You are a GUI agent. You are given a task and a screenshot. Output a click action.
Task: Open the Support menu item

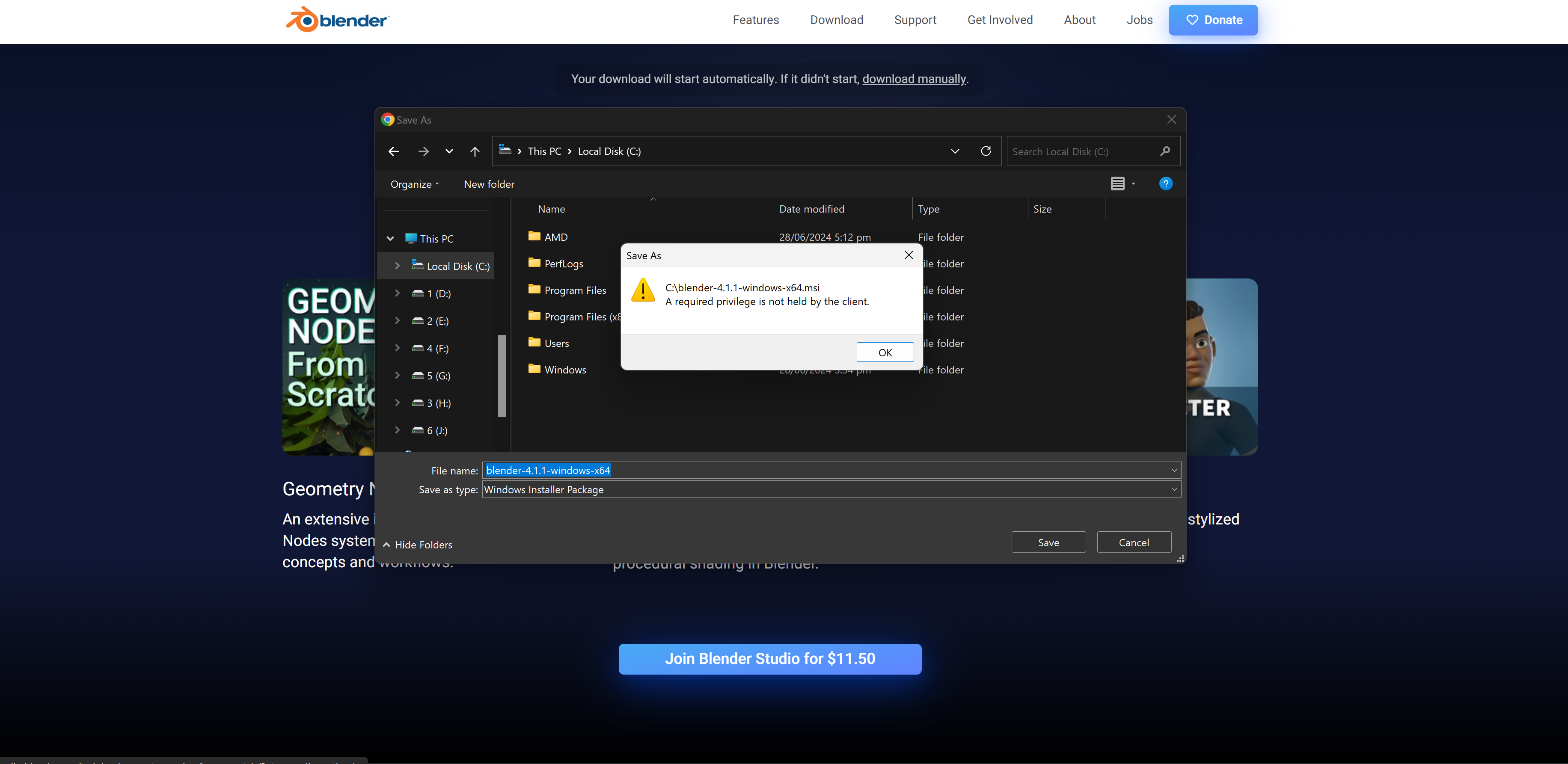pos(915,20)
